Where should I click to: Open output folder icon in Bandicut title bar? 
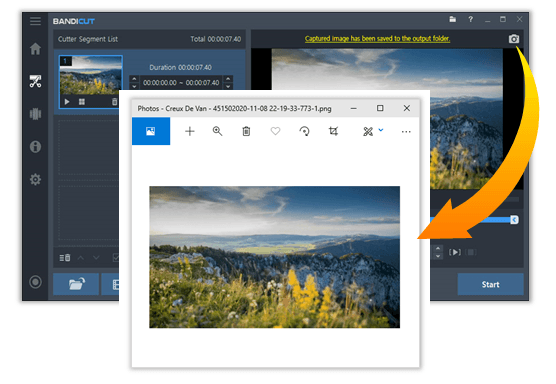452,19
